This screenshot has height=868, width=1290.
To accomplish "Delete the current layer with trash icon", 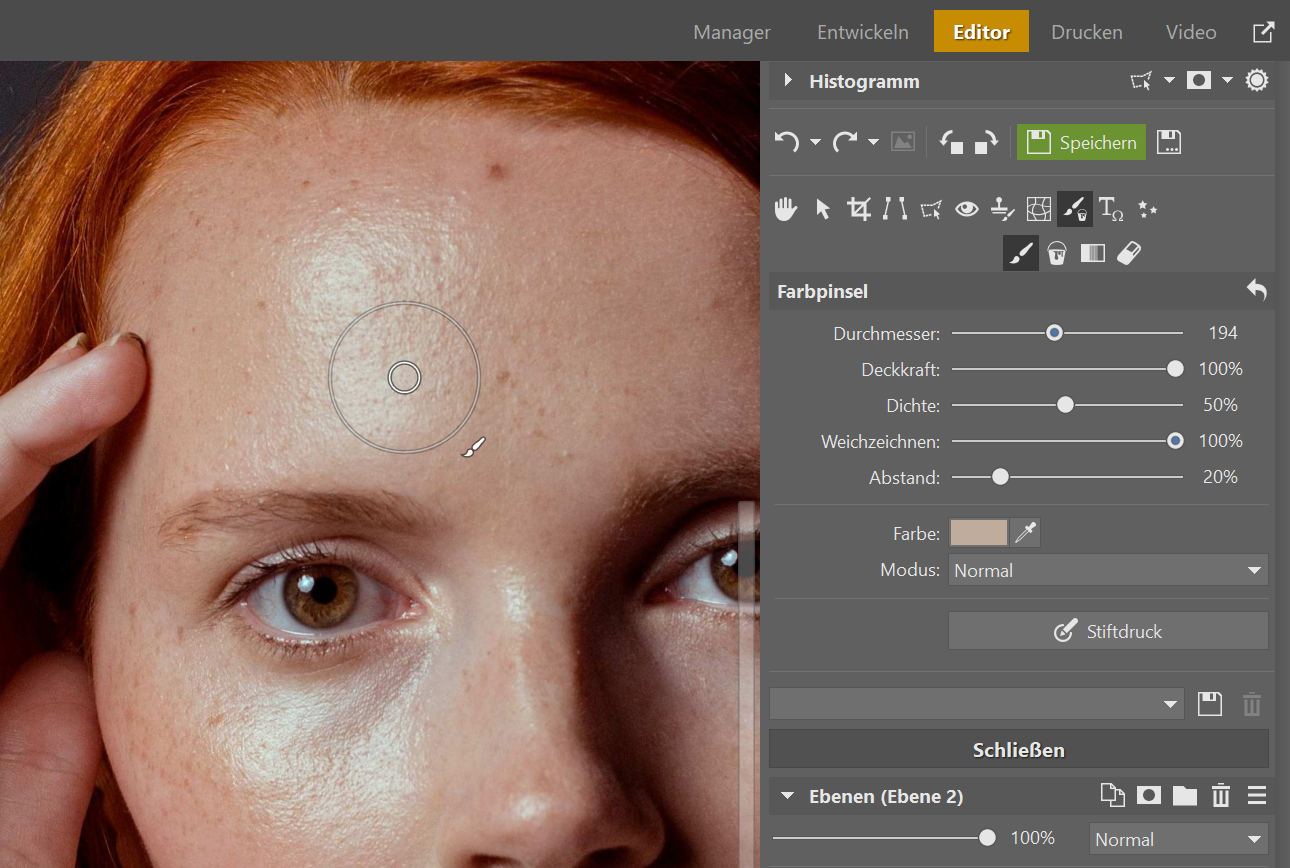I will tap(1220, 796).
